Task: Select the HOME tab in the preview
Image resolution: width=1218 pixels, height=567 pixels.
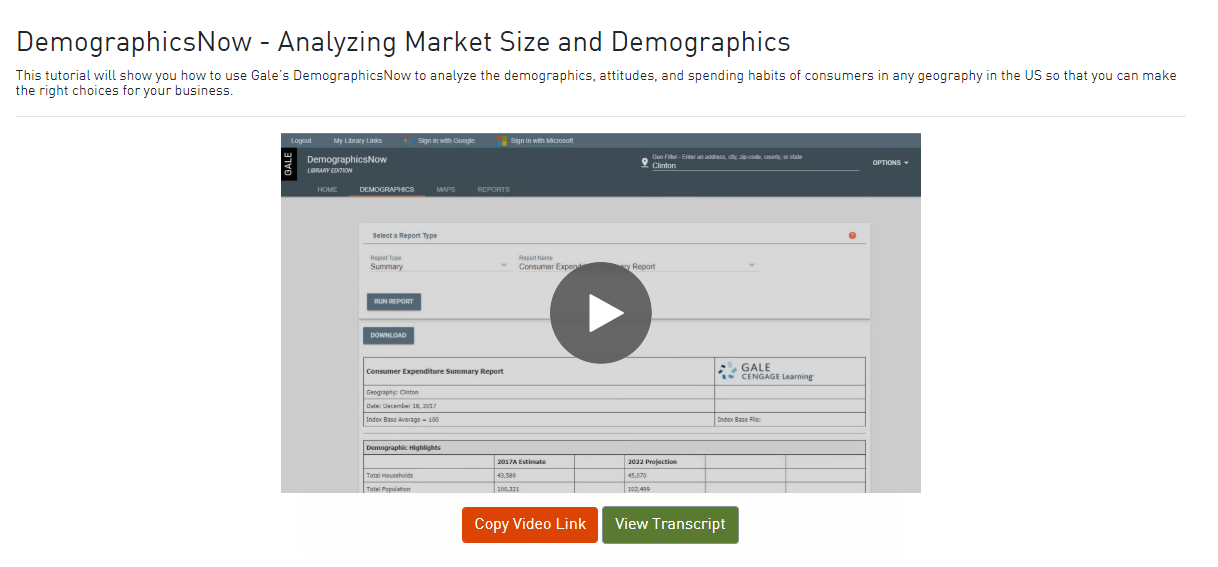Action: [327, 189]
